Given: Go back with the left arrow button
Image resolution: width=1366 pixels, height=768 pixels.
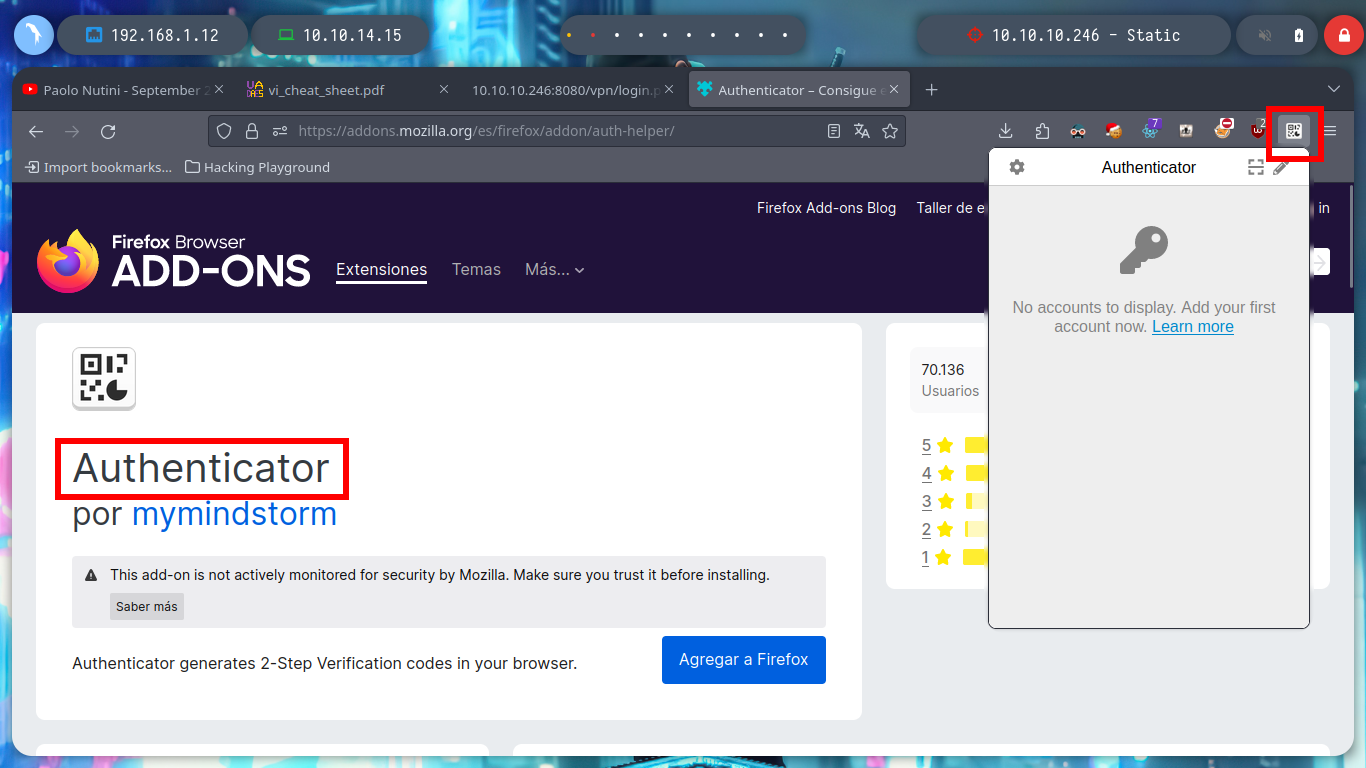Looking at the screenshot, I should point(36,131).
